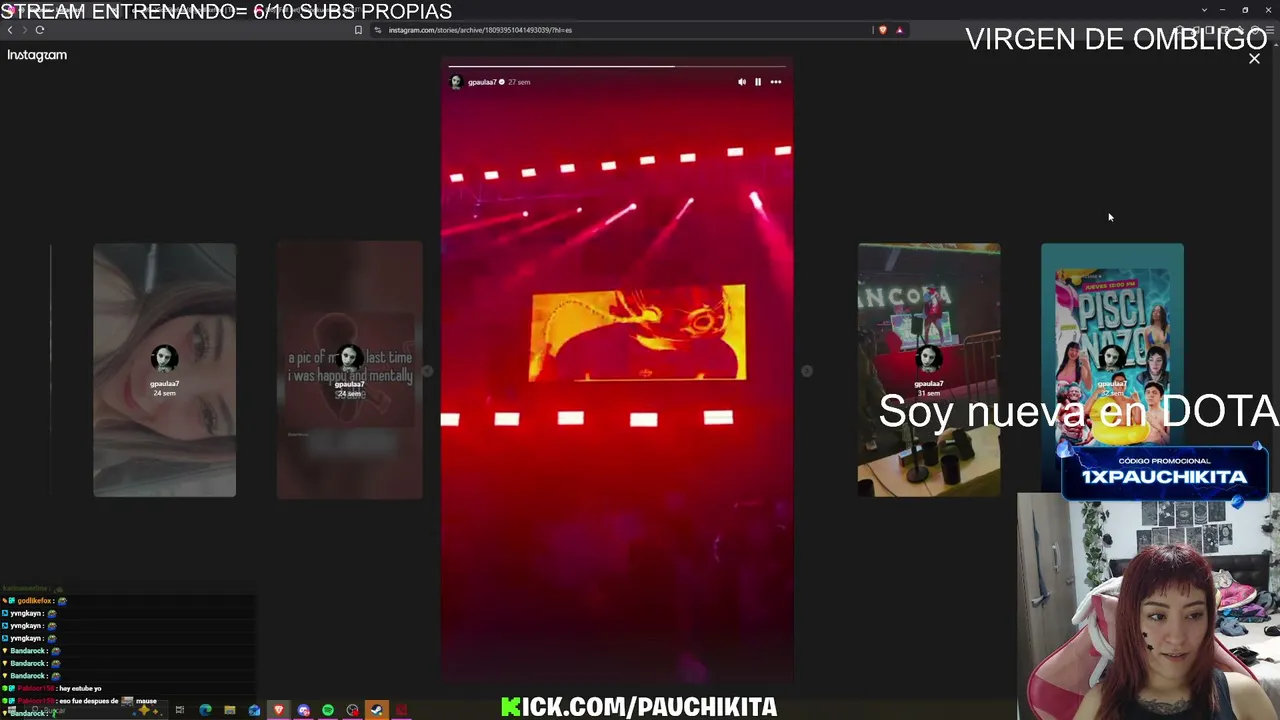The width and height of the screenshot is (1280, 720).
Task: Open Task View on the taskbar
Action: point(180,710)
